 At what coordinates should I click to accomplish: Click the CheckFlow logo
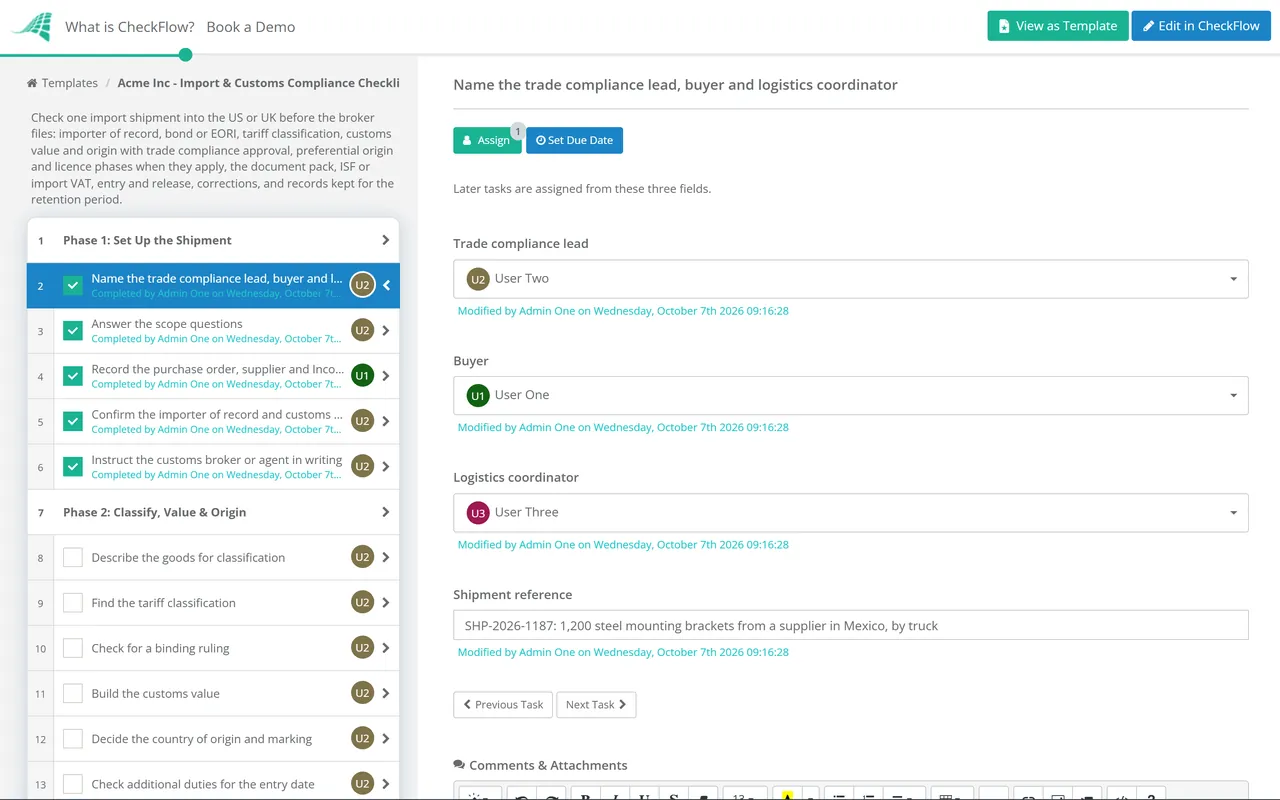[x=31, y=27]
